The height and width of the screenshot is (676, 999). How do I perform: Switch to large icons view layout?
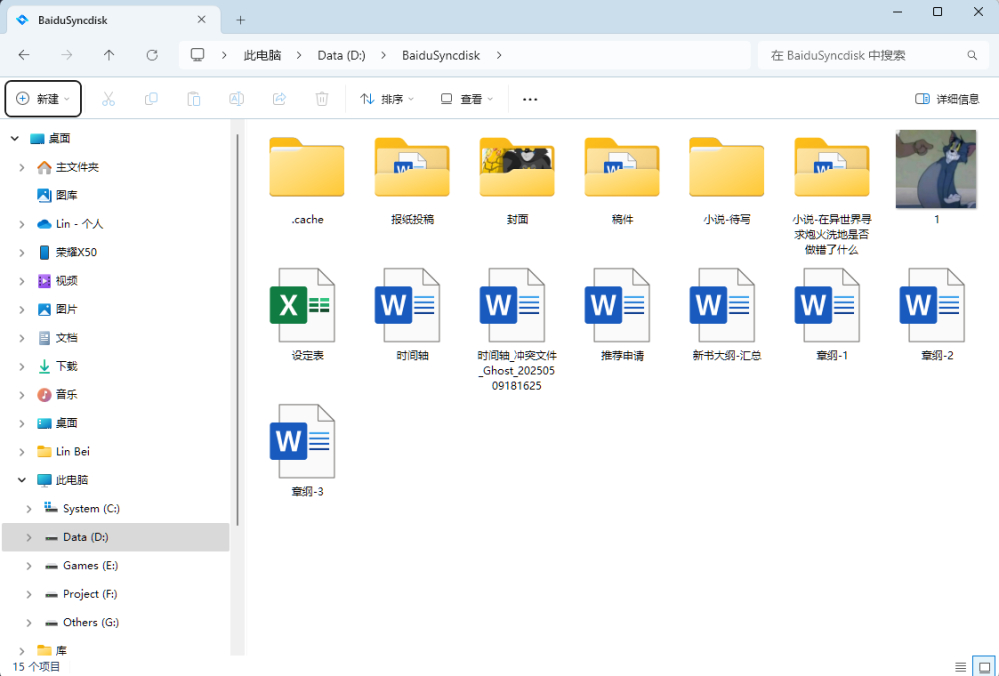(984, 667)
